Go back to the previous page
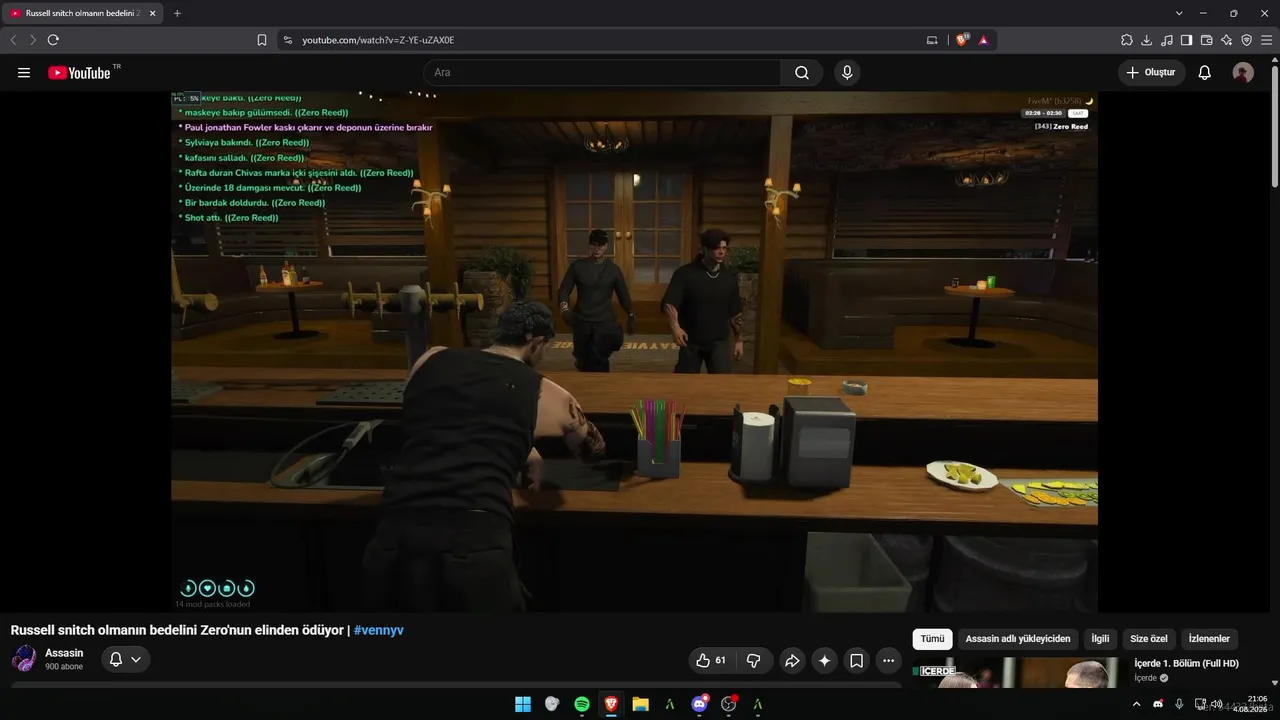This screenshot has width=1280, height=720. 13,40
